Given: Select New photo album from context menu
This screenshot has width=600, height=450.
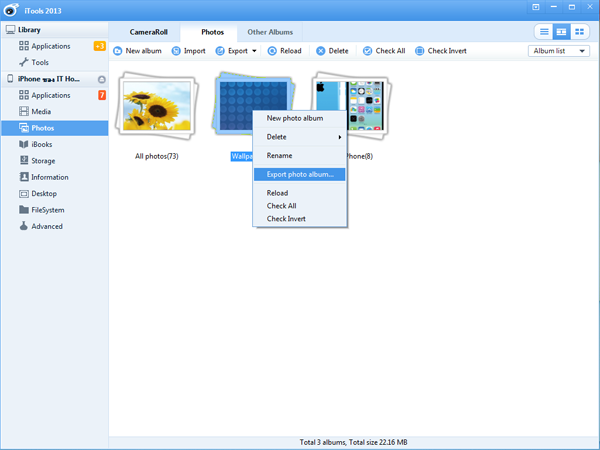Looking at the screenshot, I should pyautogui.click(x=294, y=118).
